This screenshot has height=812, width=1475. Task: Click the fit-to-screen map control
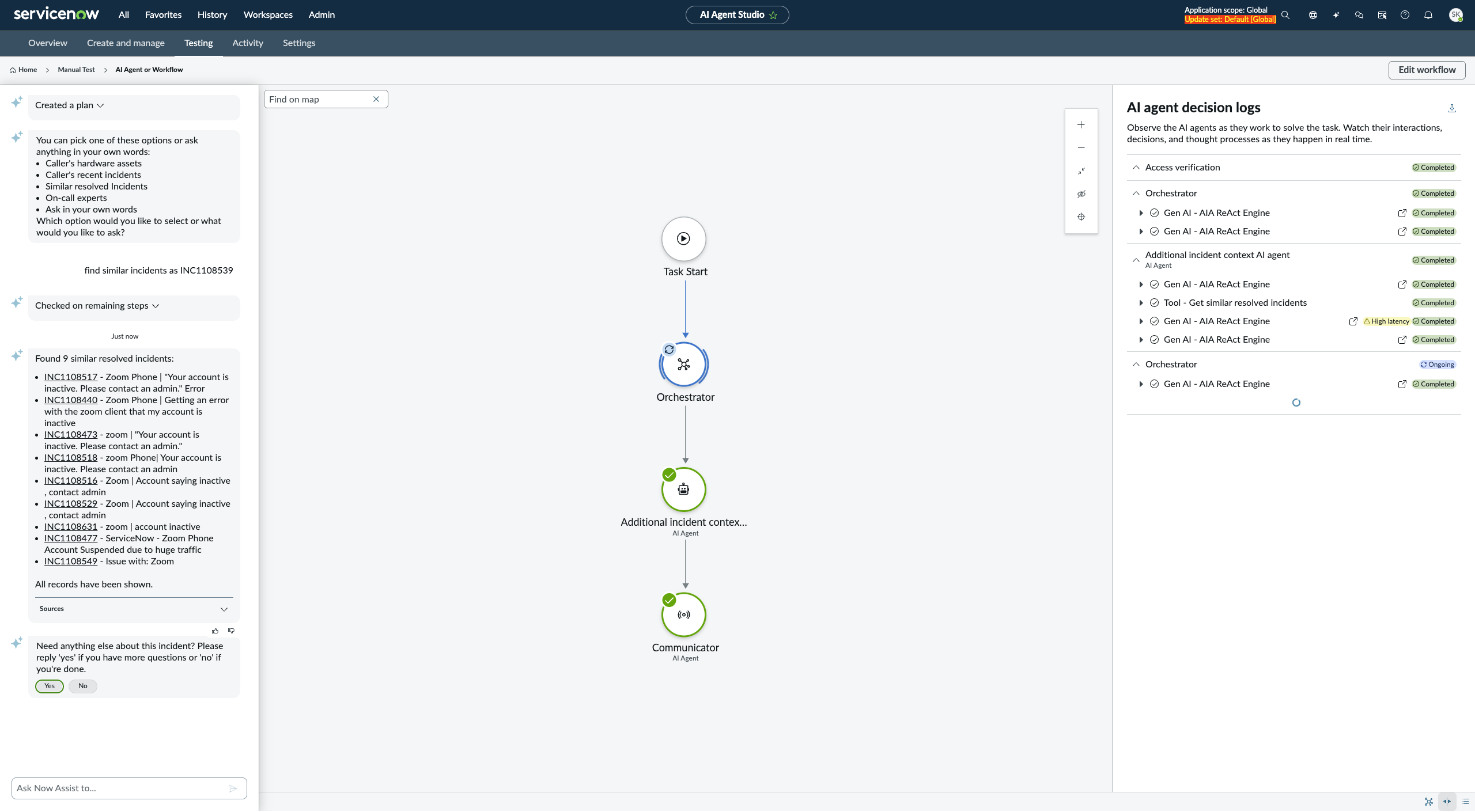1081,171
